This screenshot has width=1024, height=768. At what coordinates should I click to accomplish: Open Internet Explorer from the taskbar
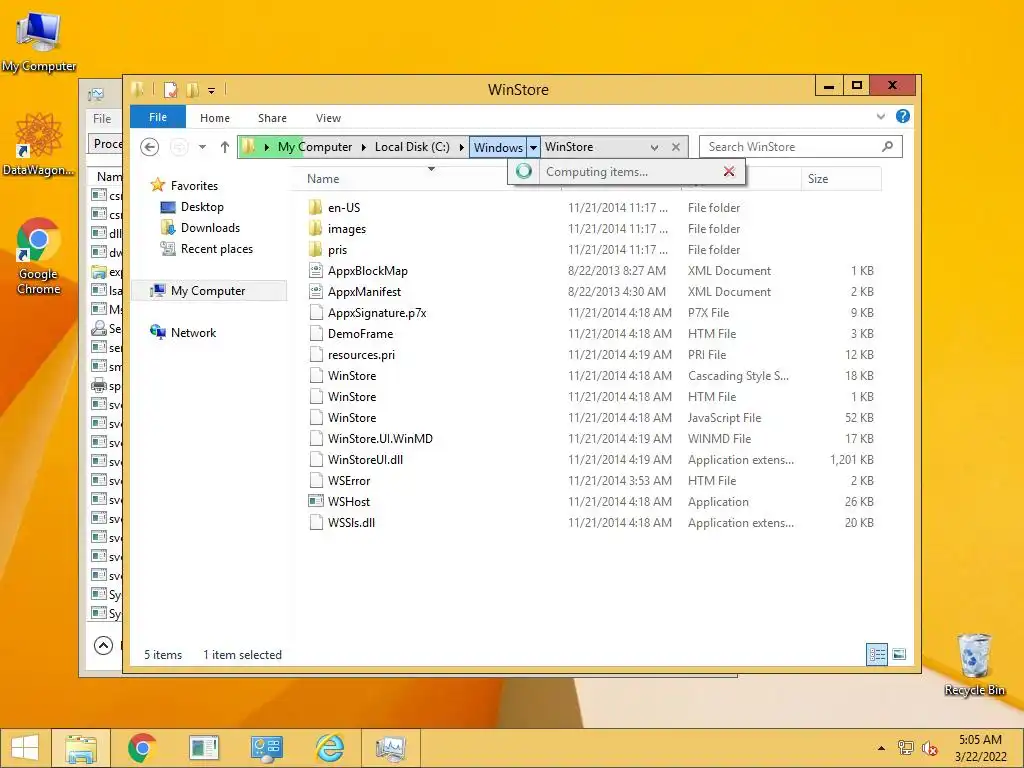click(x=329, y=748)
